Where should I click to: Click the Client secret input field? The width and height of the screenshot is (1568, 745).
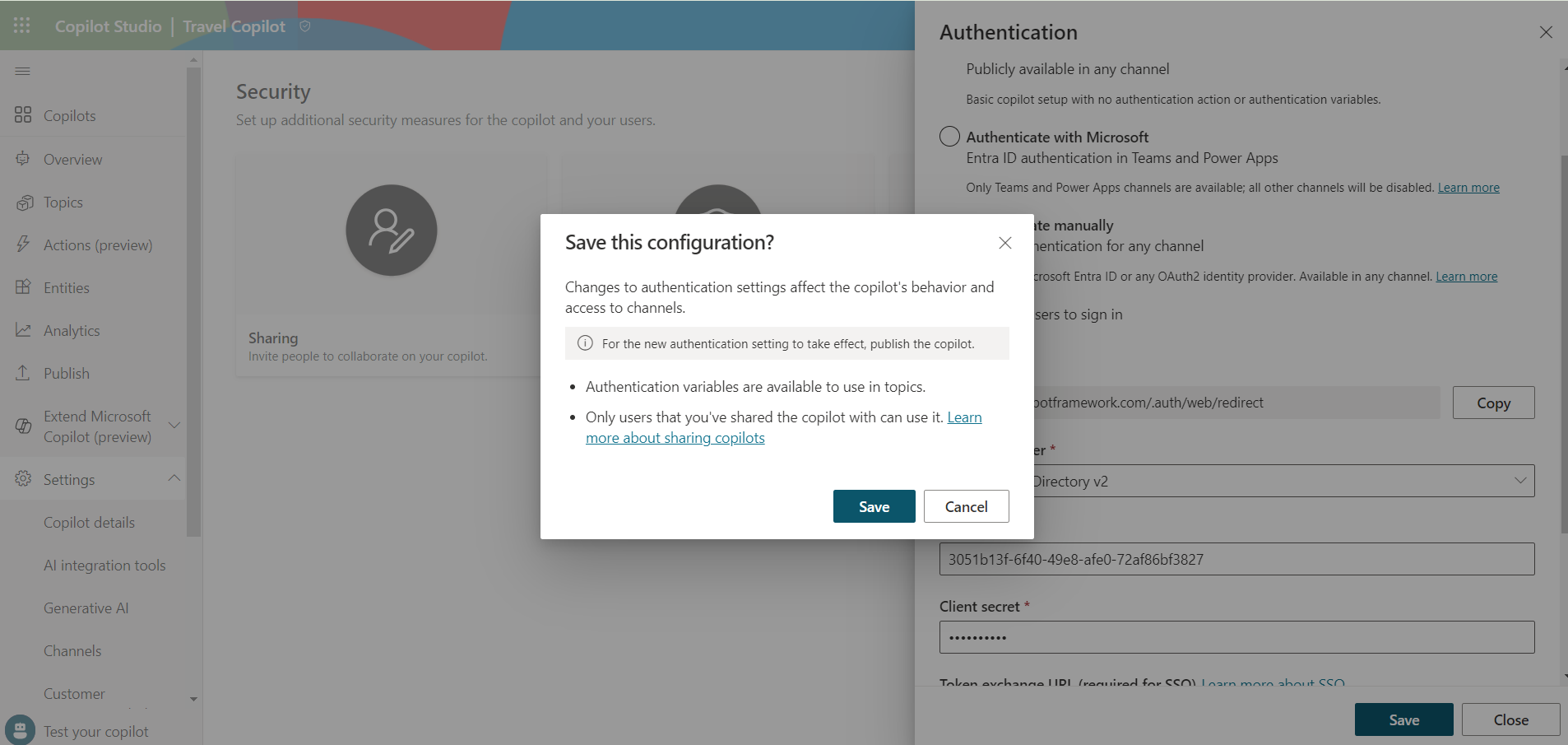pyautogui.click(x=1236, y=637)
